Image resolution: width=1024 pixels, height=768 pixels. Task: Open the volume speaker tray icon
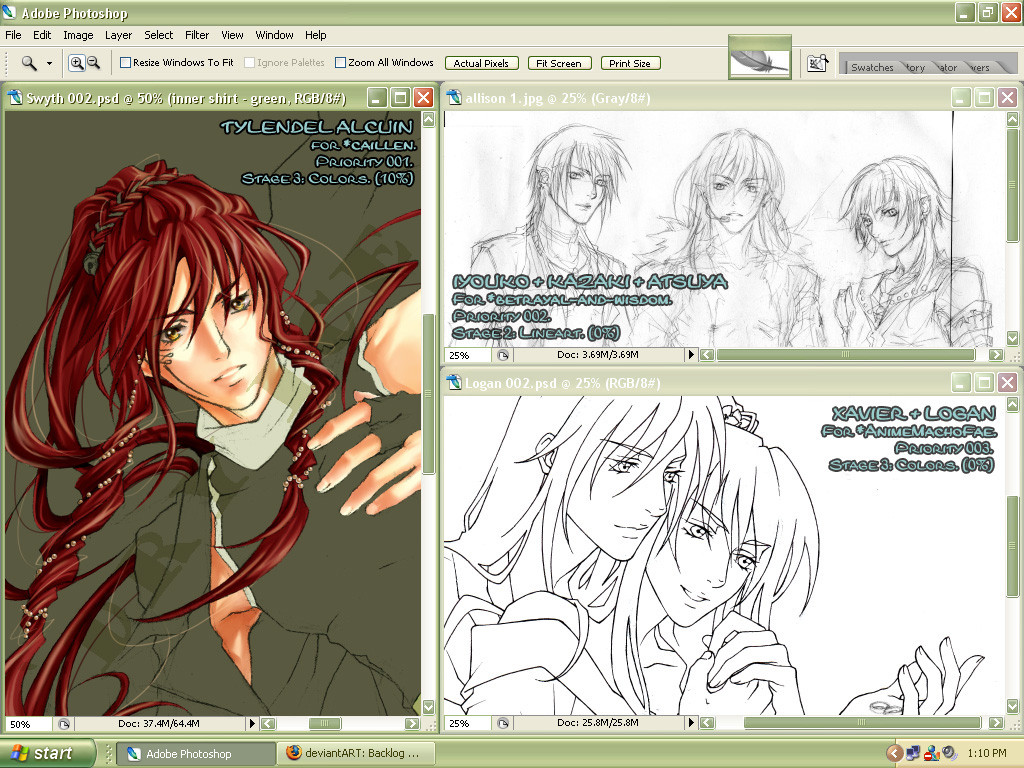click(x=949, y=754)
